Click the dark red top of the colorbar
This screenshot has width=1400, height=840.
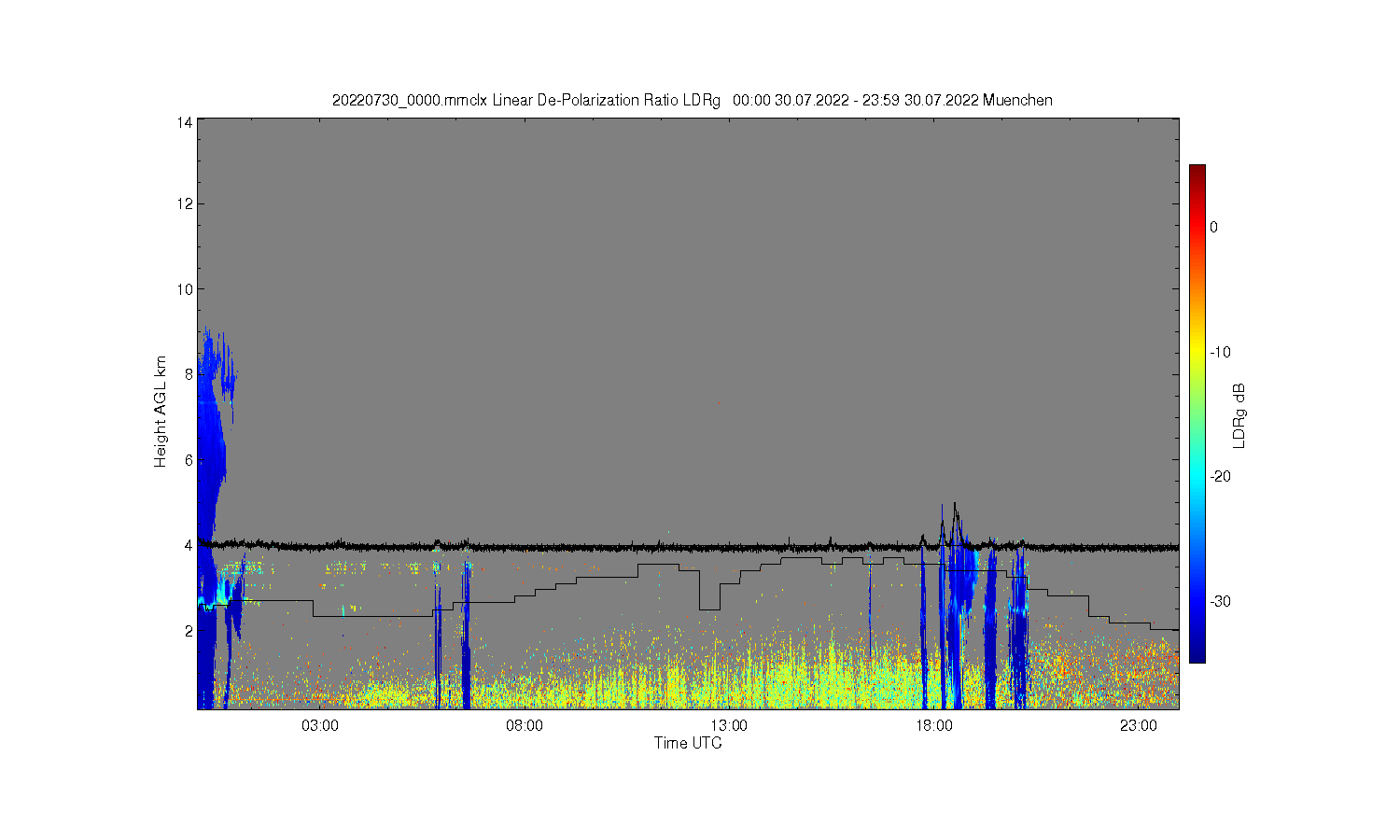tap(1197, 173)
